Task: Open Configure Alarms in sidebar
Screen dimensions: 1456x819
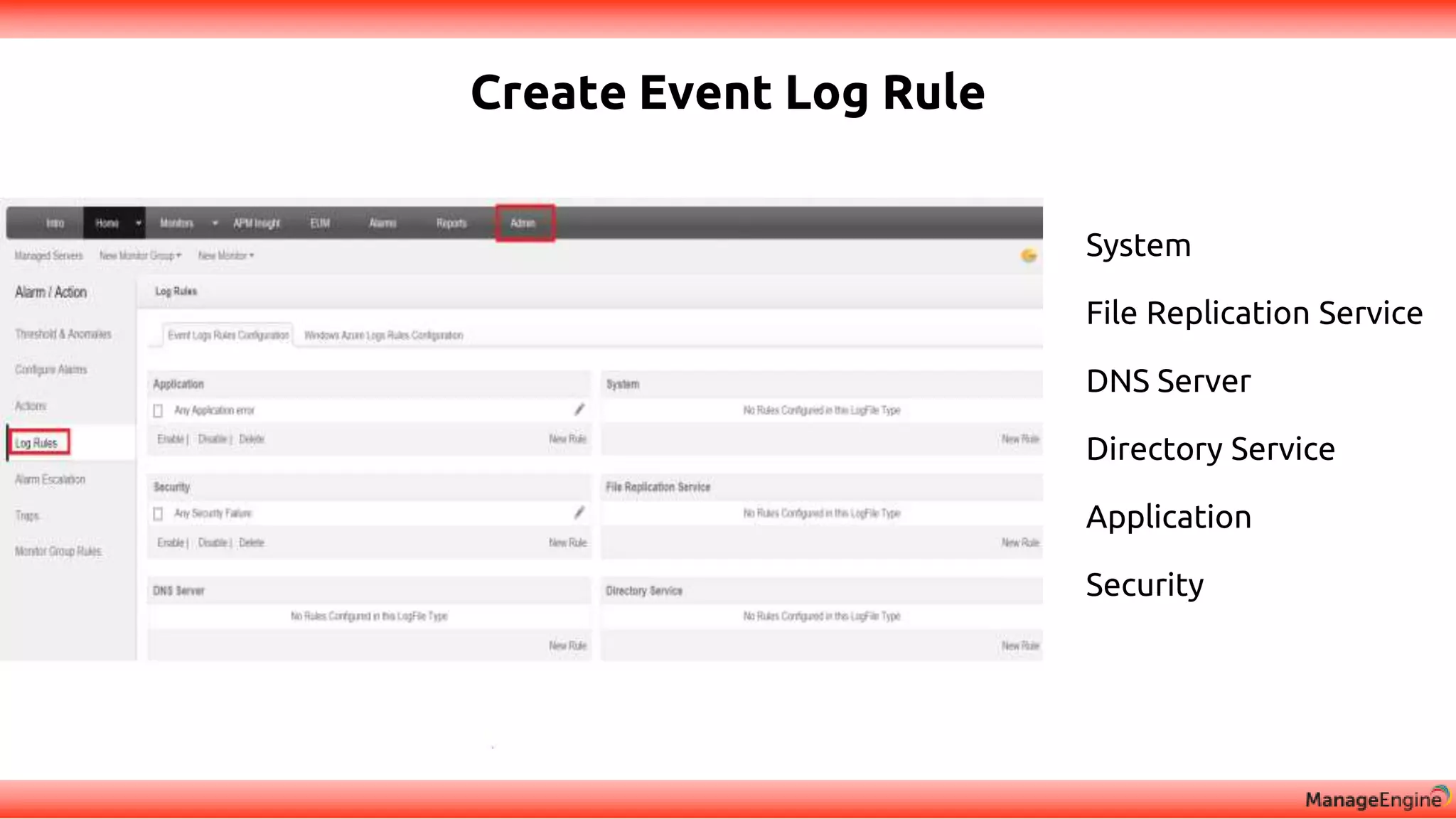Action: click(x=51, y=370)
